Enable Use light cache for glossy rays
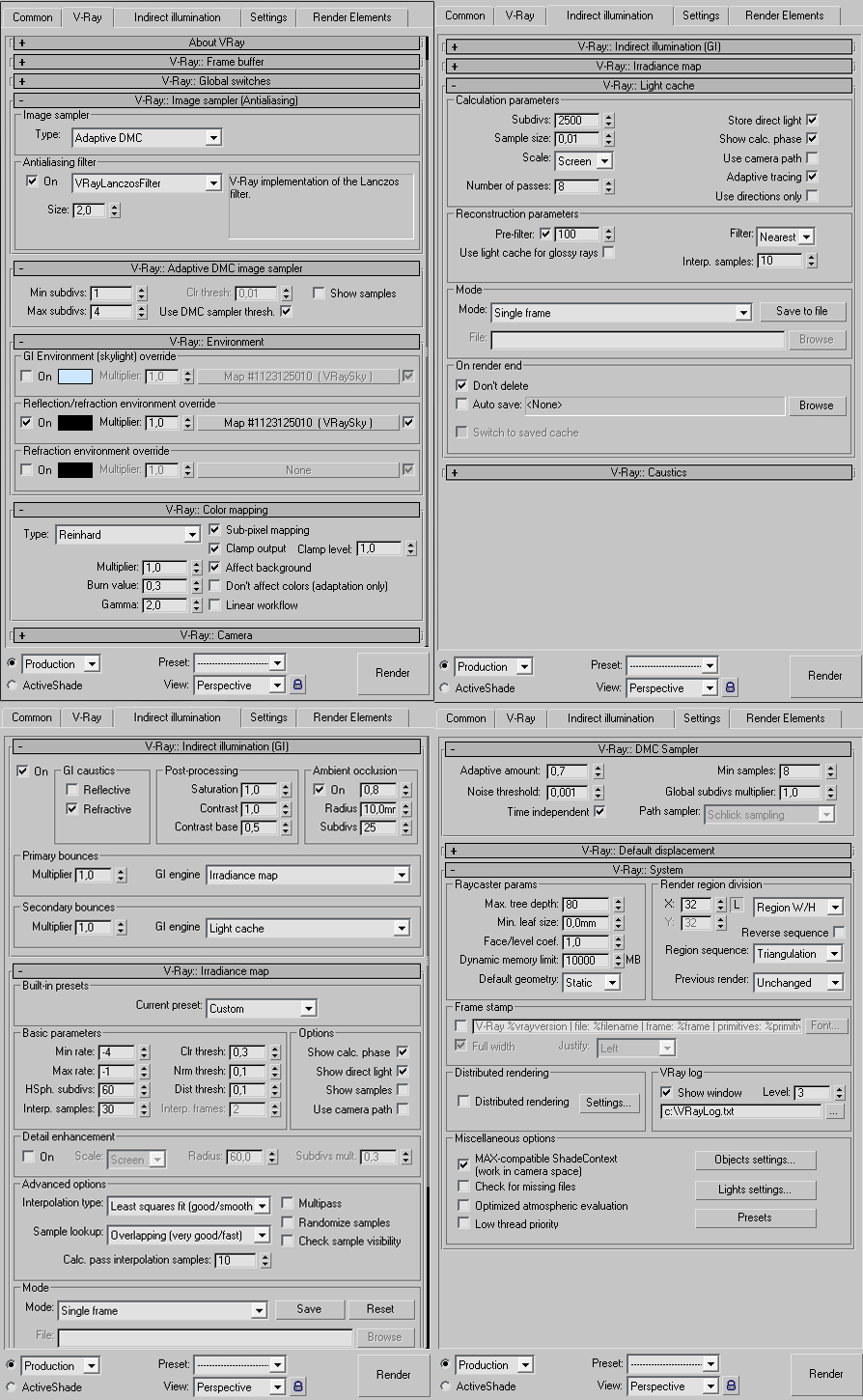Screen dimensions: 863x1400 click(609, 253)
